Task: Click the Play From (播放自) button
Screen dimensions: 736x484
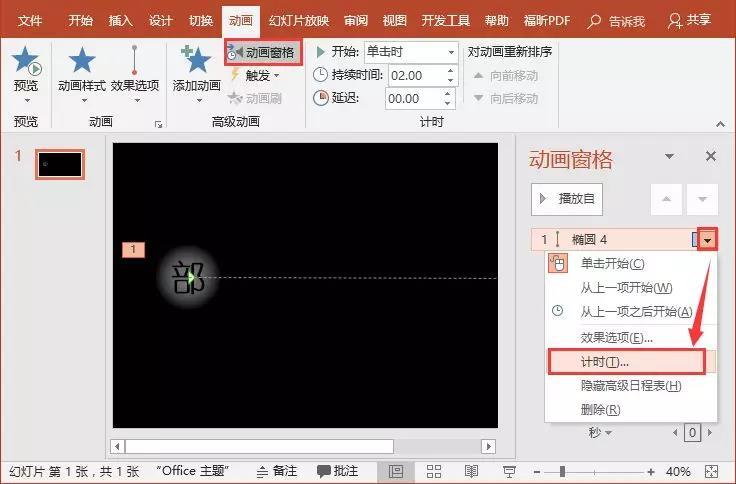Action: point(567,199)
